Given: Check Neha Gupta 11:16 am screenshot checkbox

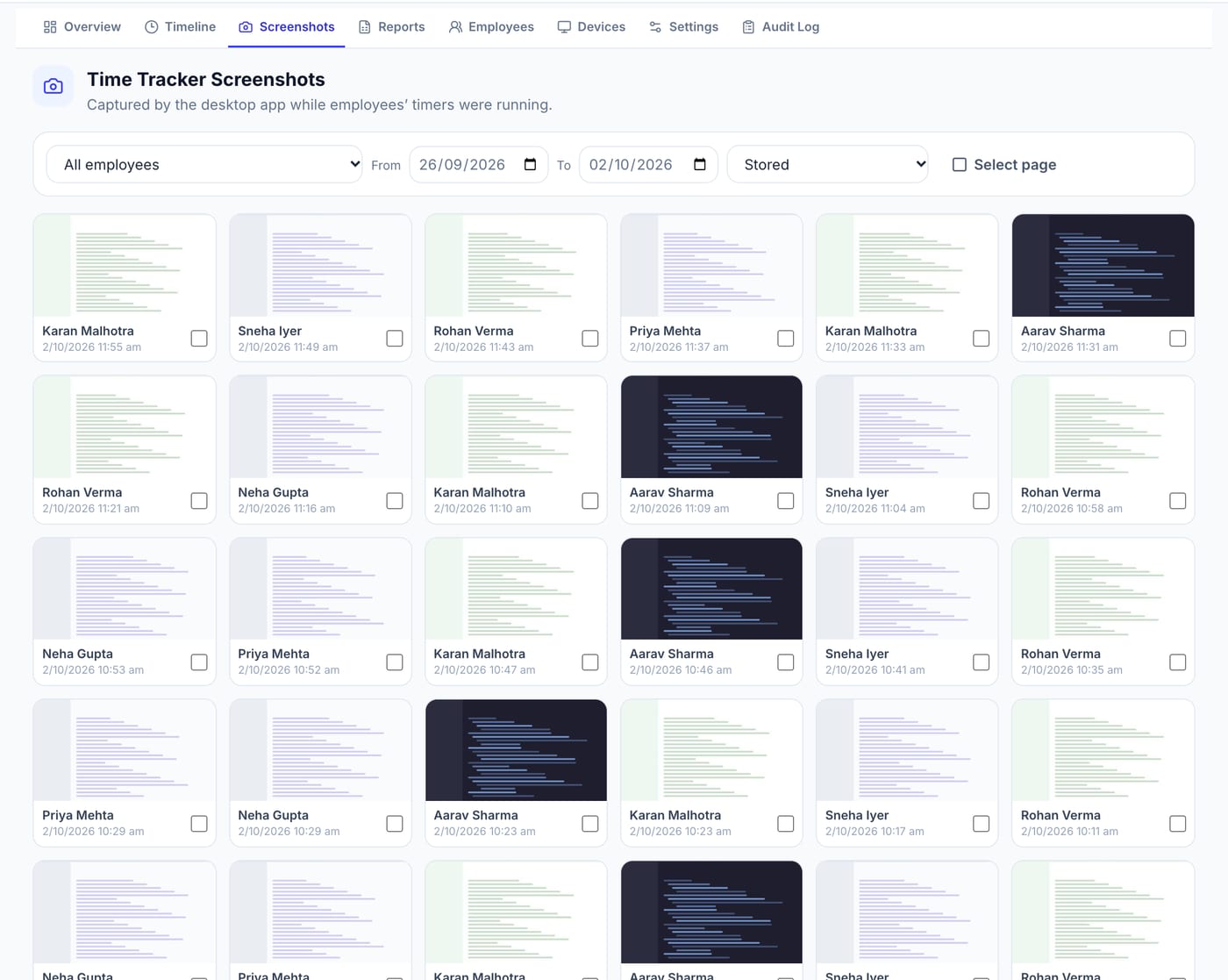Looking at the screenshot, I should click(395, 500).
